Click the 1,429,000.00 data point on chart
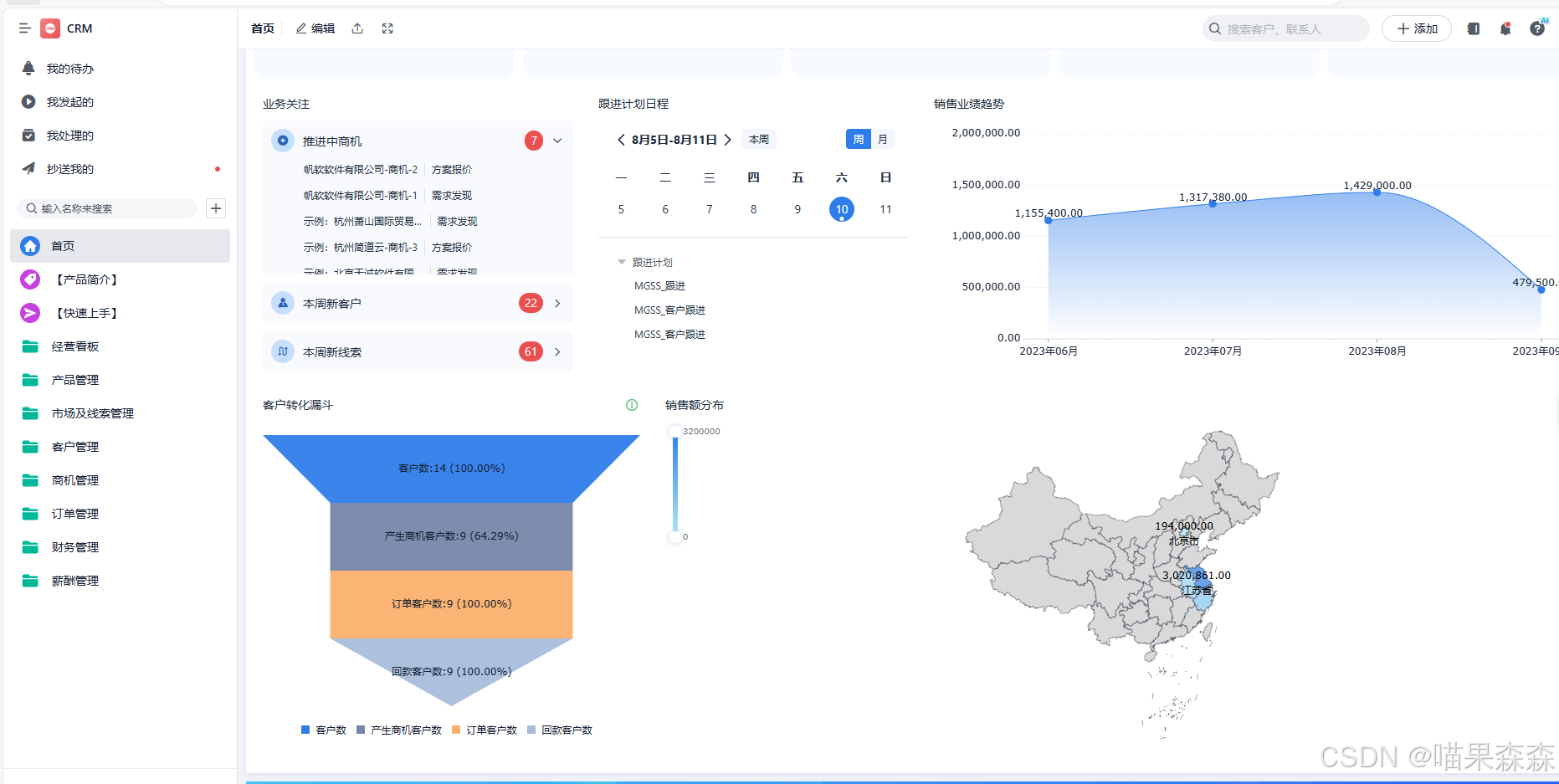Image resolution: width=1559 pixels, height=784 pixels. (1377, 192)
